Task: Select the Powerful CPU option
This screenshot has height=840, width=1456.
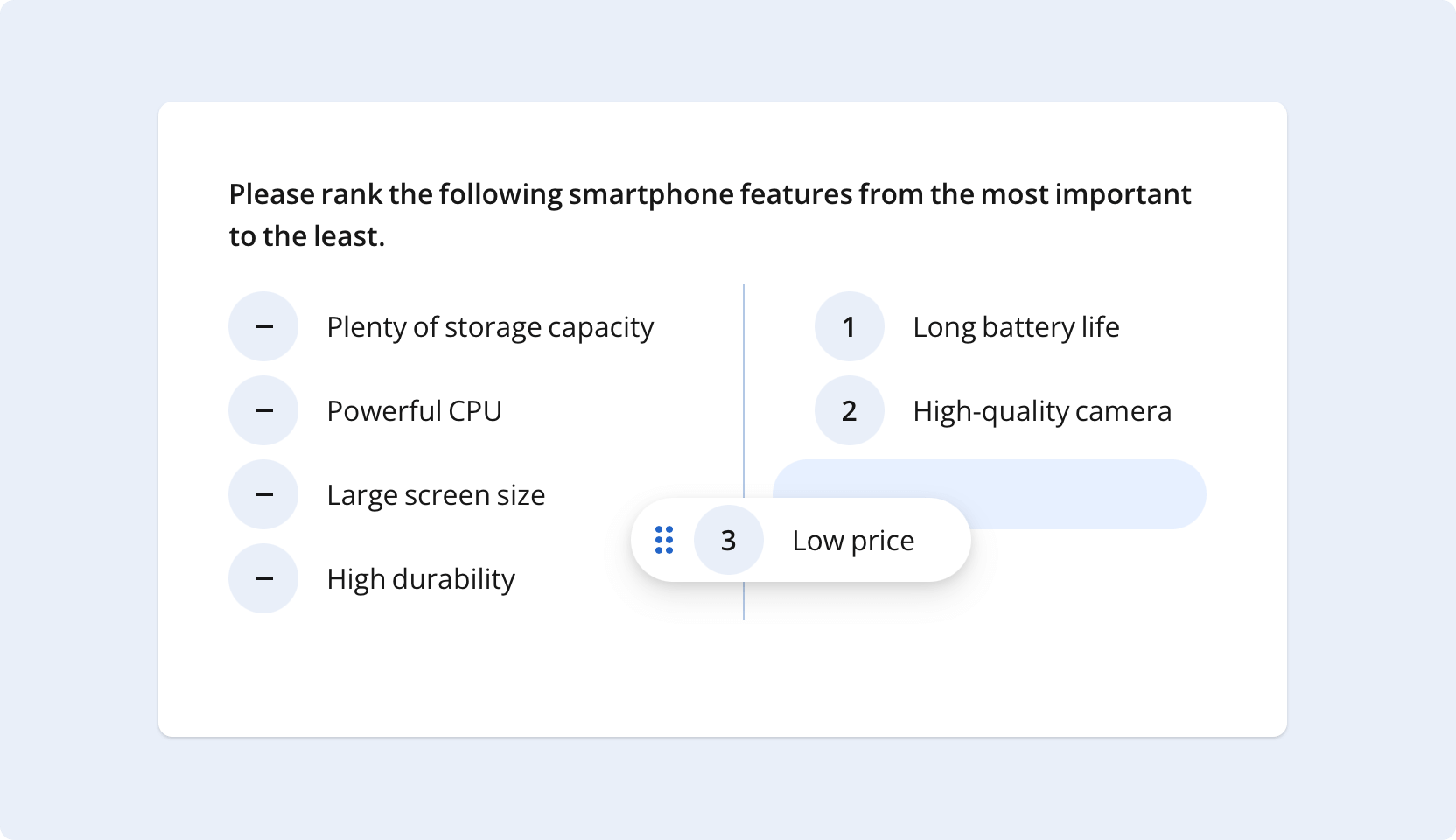Action: tap(414, 409)
